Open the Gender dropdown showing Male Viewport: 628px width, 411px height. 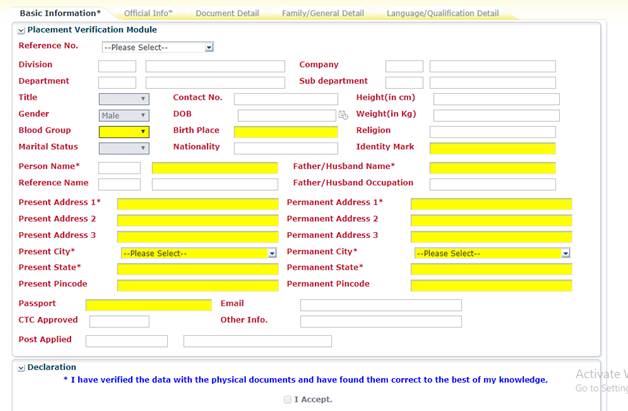click(x=124, y=115)
